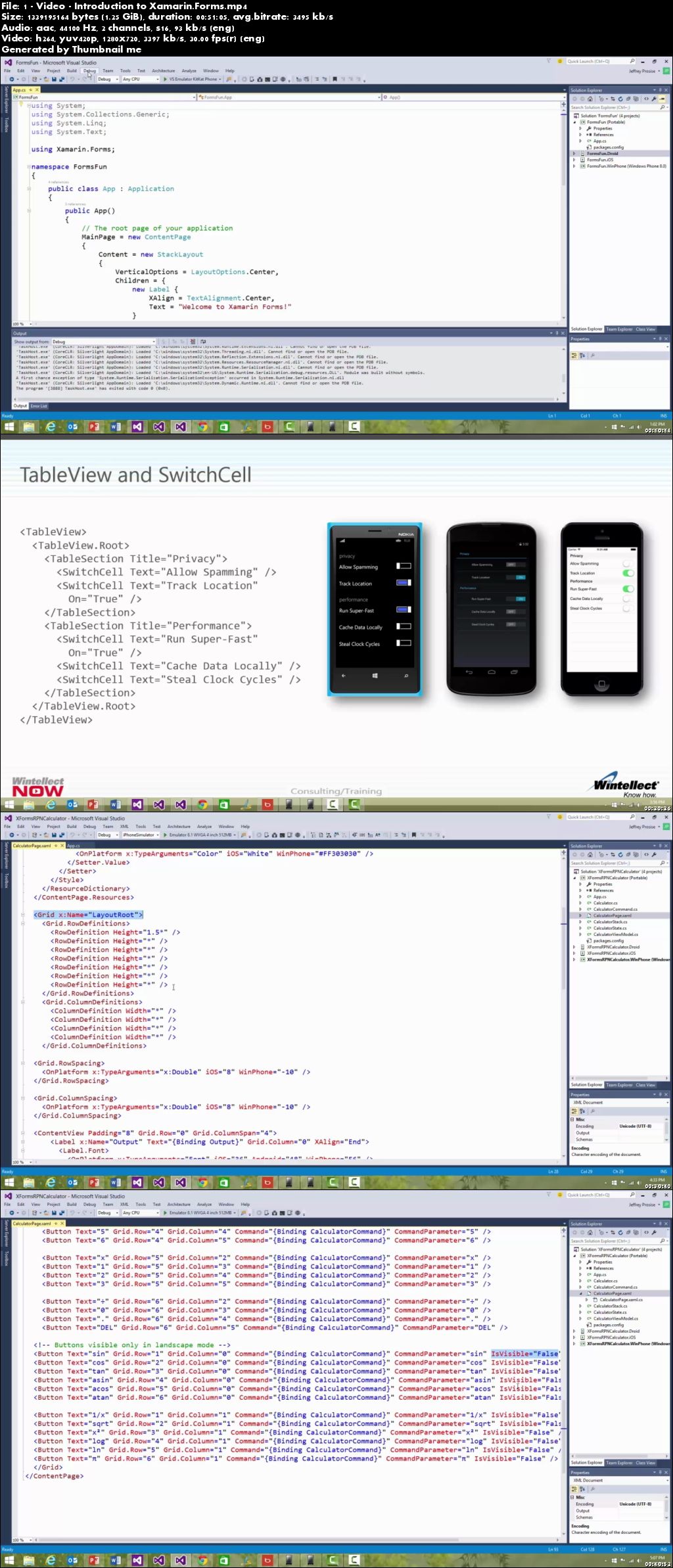Toggle Track Location switch on Nokia phone
Viewport: 673px width, 1568px height.
pyautogui.click(x=404, y=582)
